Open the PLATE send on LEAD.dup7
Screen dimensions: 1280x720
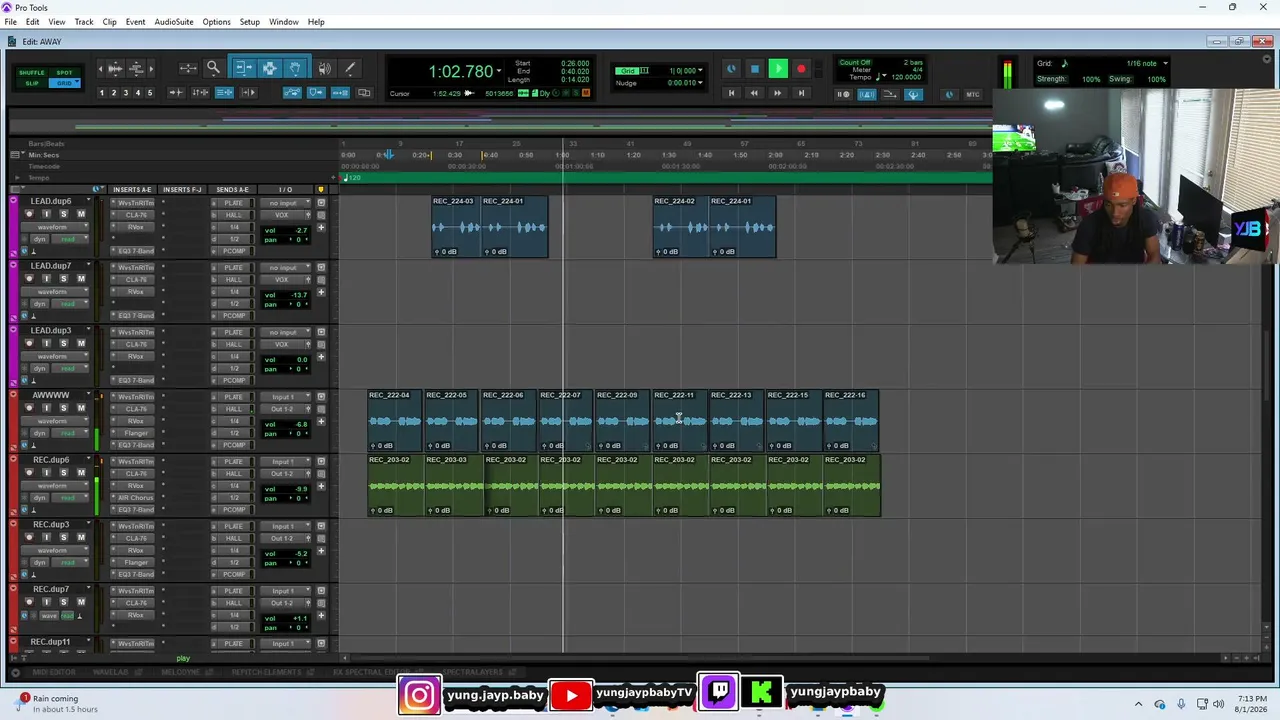click(x=233, y=268)
